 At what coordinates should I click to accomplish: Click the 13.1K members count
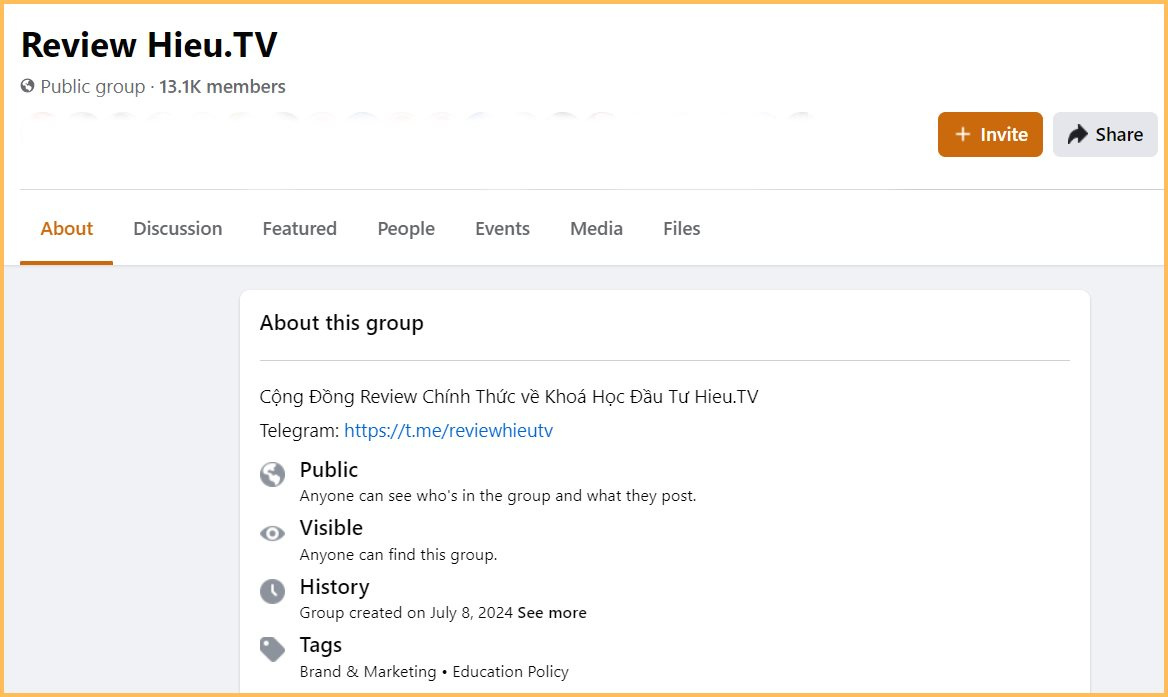click(222, 86)
